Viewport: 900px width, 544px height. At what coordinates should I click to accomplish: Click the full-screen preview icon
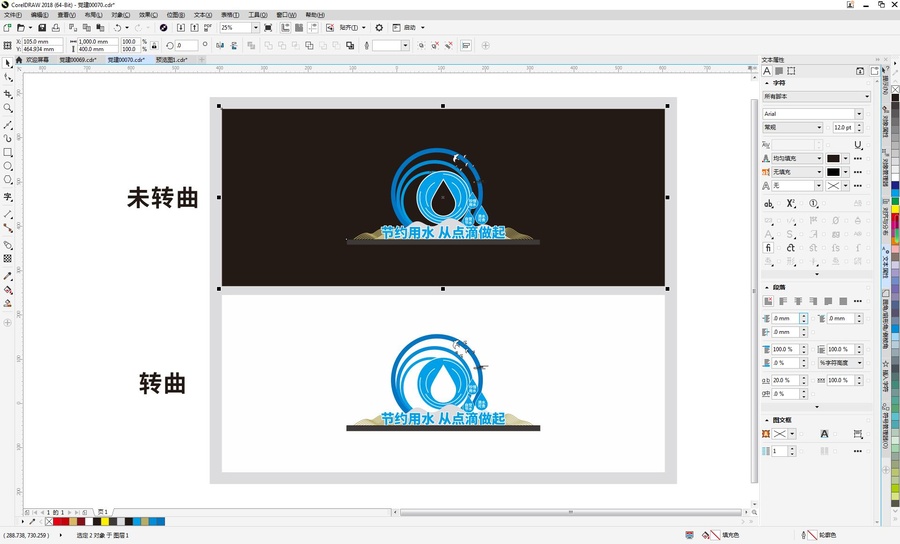click(268, 28)
